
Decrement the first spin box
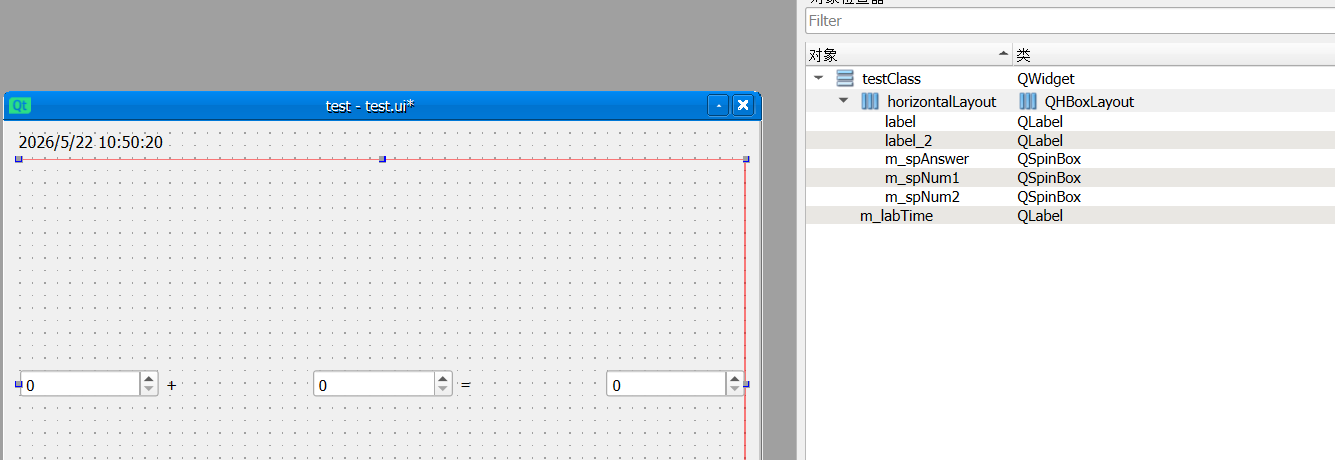[149, 390]
